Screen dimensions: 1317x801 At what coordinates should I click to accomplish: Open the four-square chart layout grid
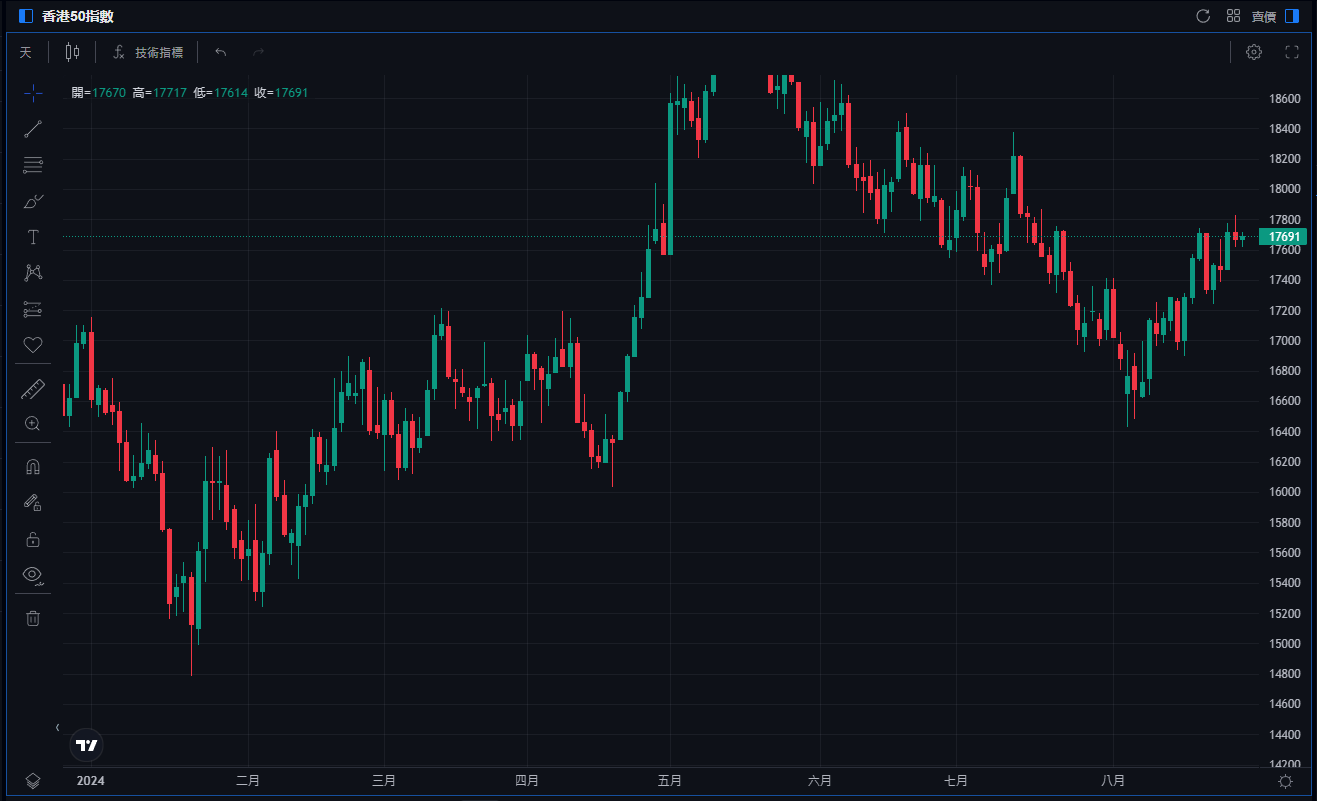(1233, 16)
